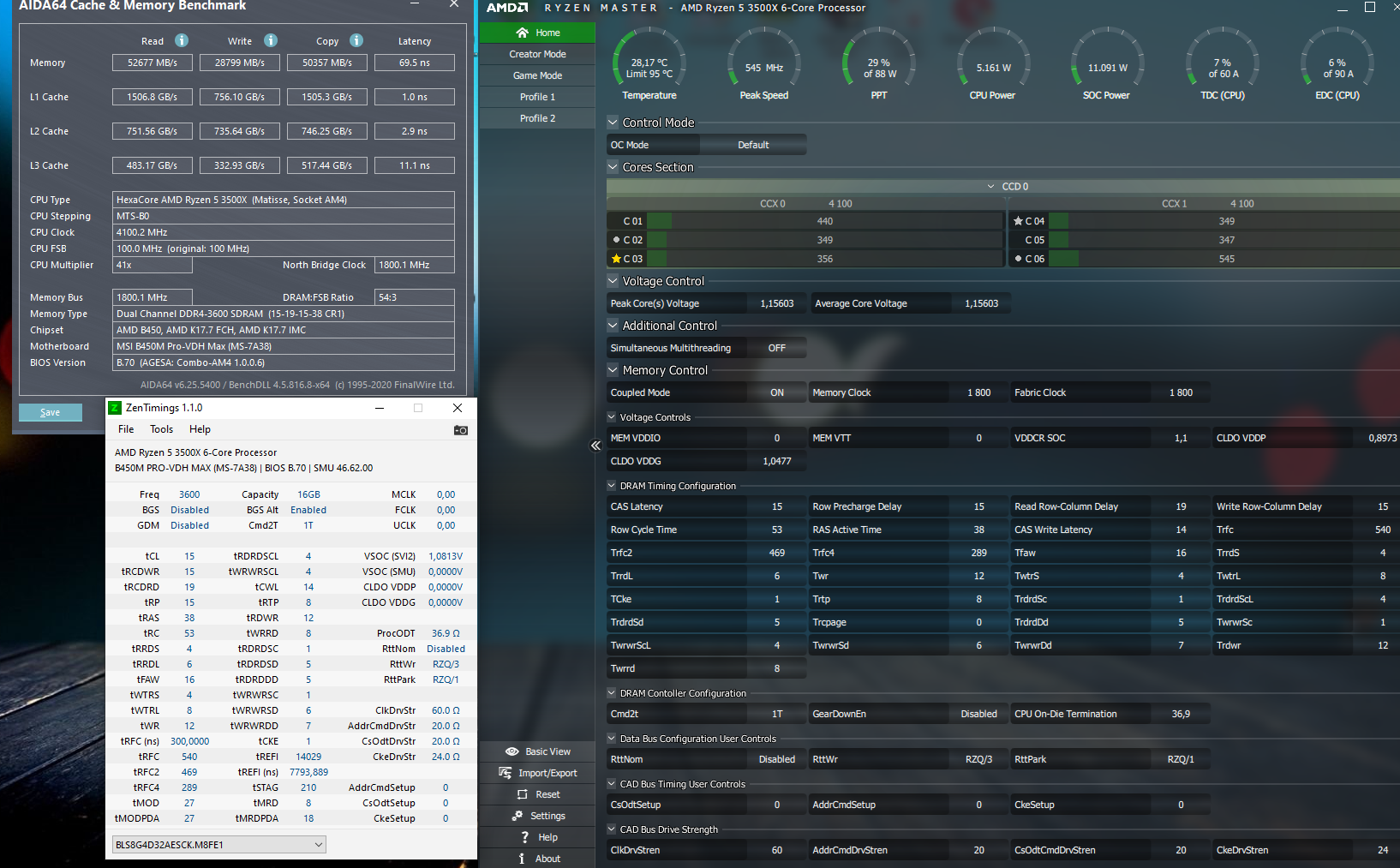Click the CPU On-Die Termination value 36,9

1181,714
